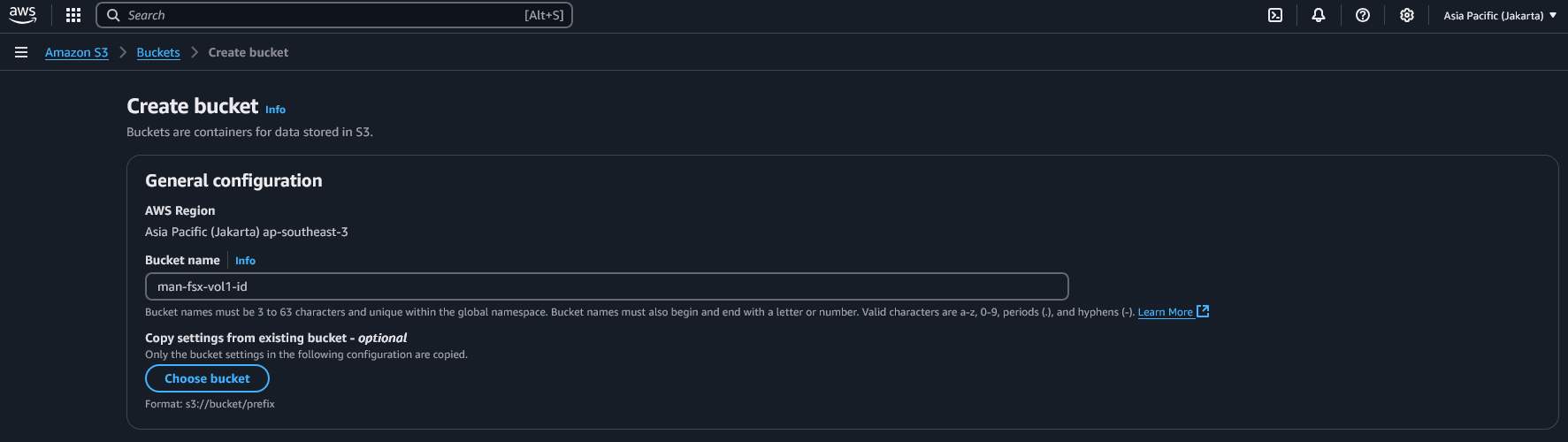Toggle the hamburger side navigation menu

(x=21, y=52)
